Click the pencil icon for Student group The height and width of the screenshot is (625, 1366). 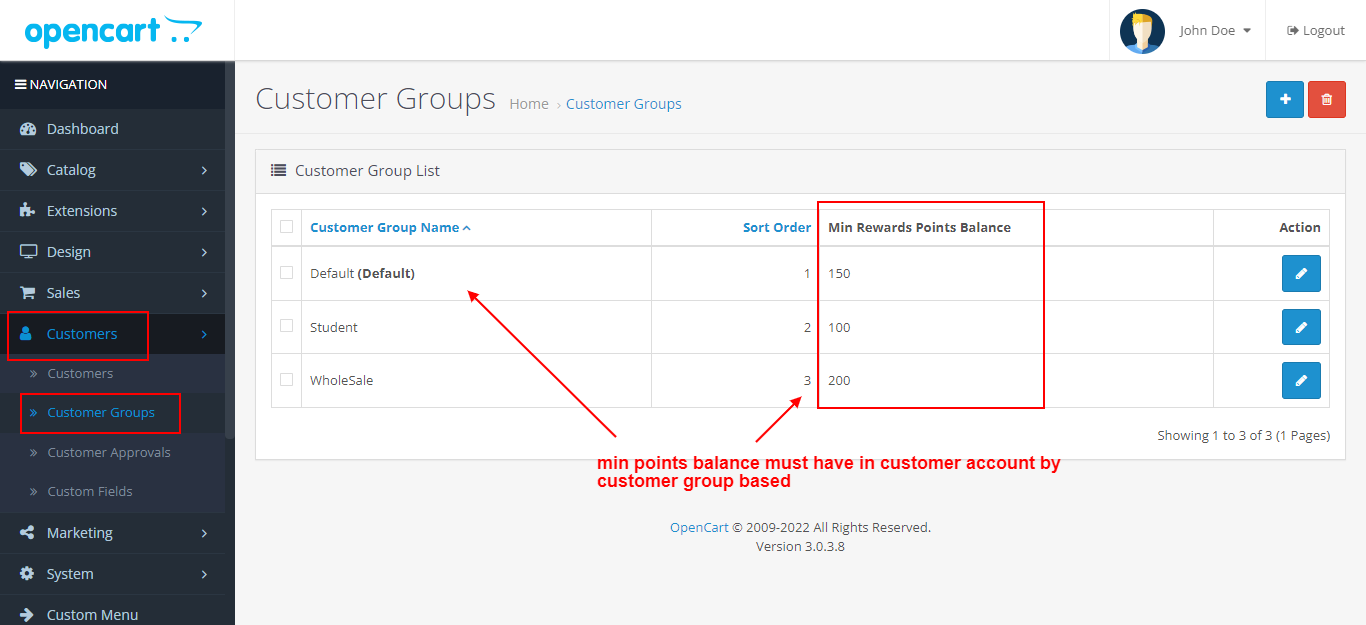[1301, 327]
